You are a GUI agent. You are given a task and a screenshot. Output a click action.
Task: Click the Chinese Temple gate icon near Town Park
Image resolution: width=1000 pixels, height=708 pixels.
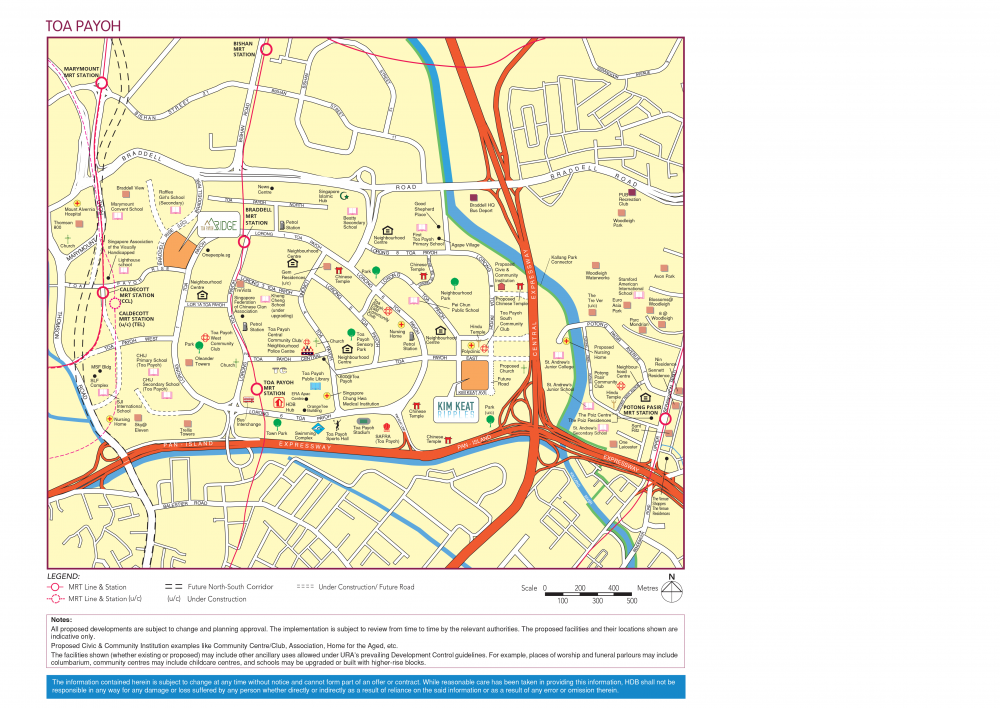(415, 405)
